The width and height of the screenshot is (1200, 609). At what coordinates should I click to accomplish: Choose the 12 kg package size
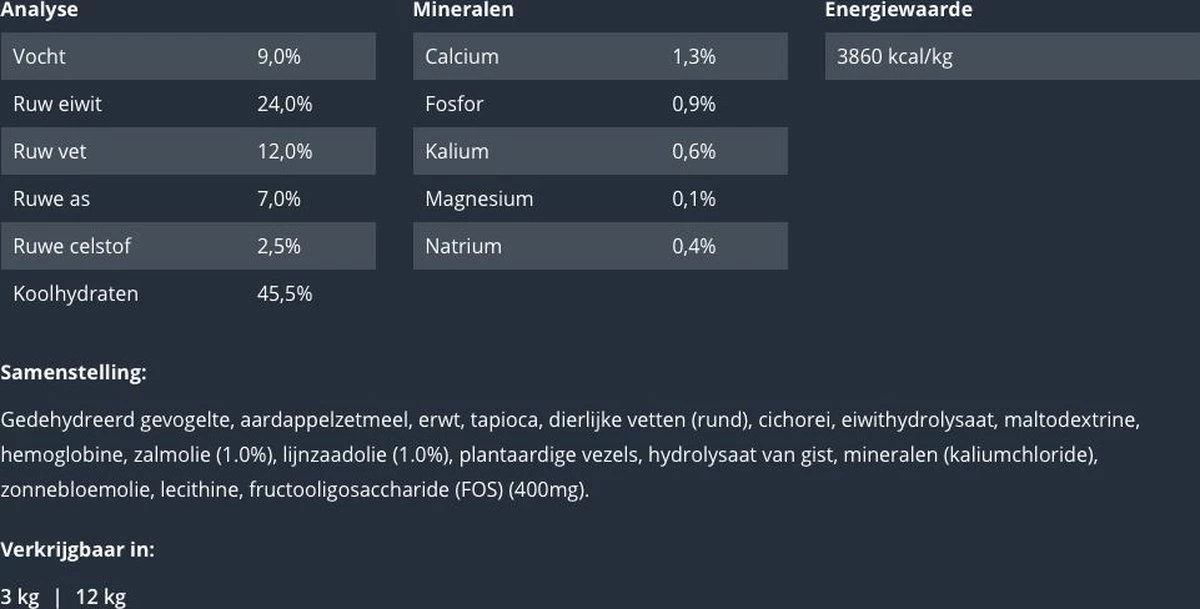tap(101, 597)
